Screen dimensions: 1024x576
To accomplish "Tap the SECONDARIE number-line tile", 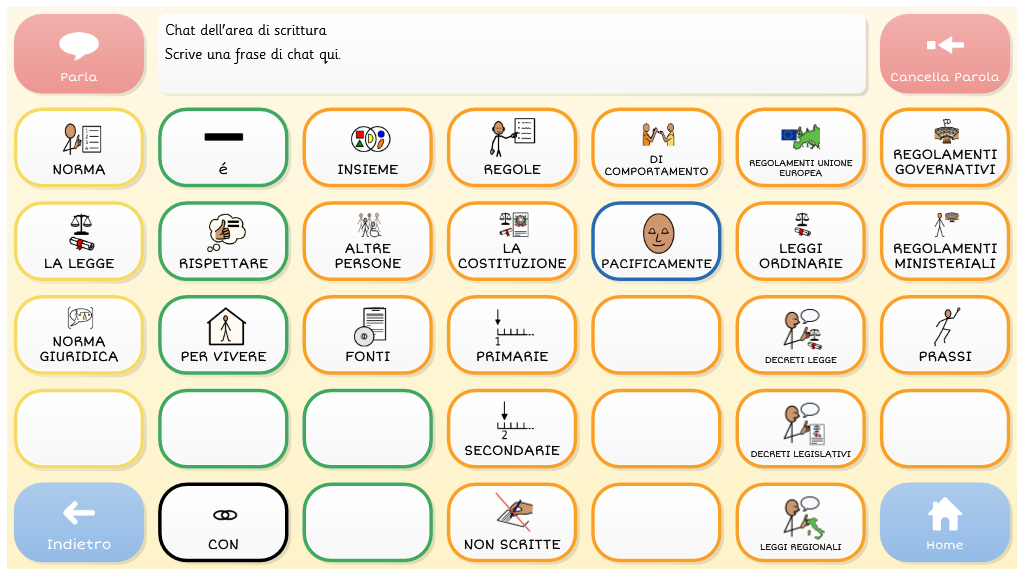I will (512, 429).
